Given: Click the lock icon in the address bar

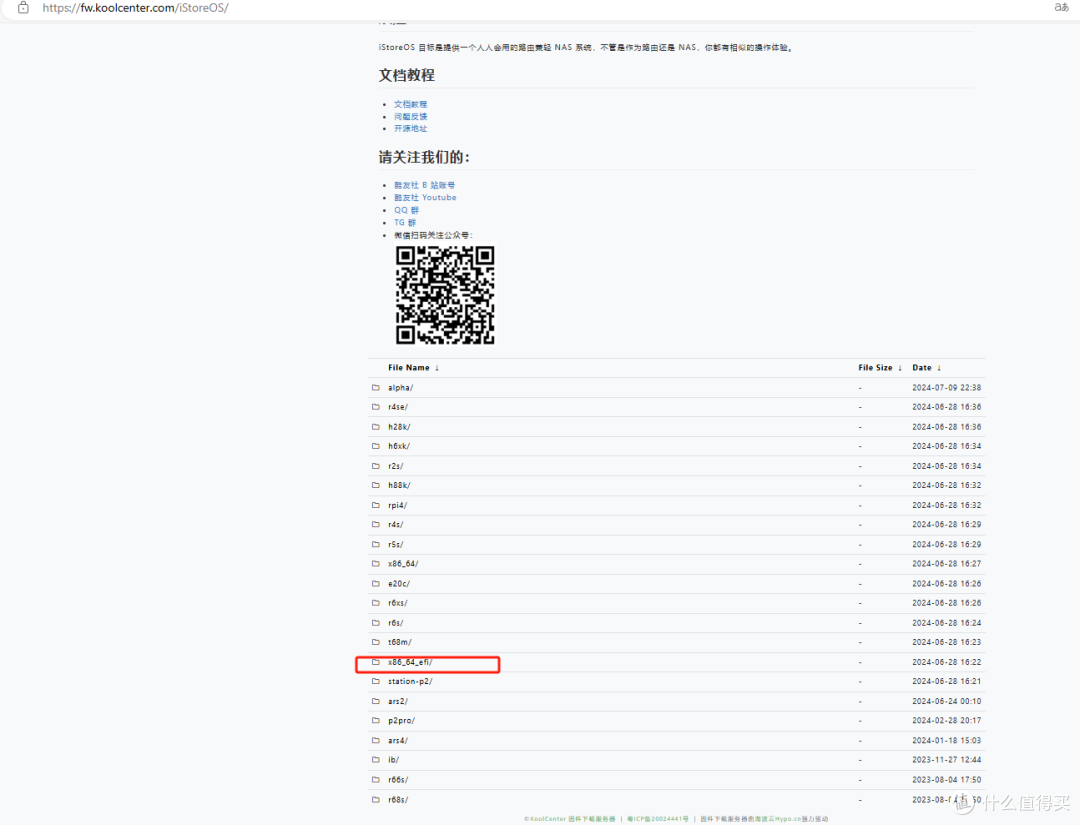Looking at the screenshot, I should (24, 7).
